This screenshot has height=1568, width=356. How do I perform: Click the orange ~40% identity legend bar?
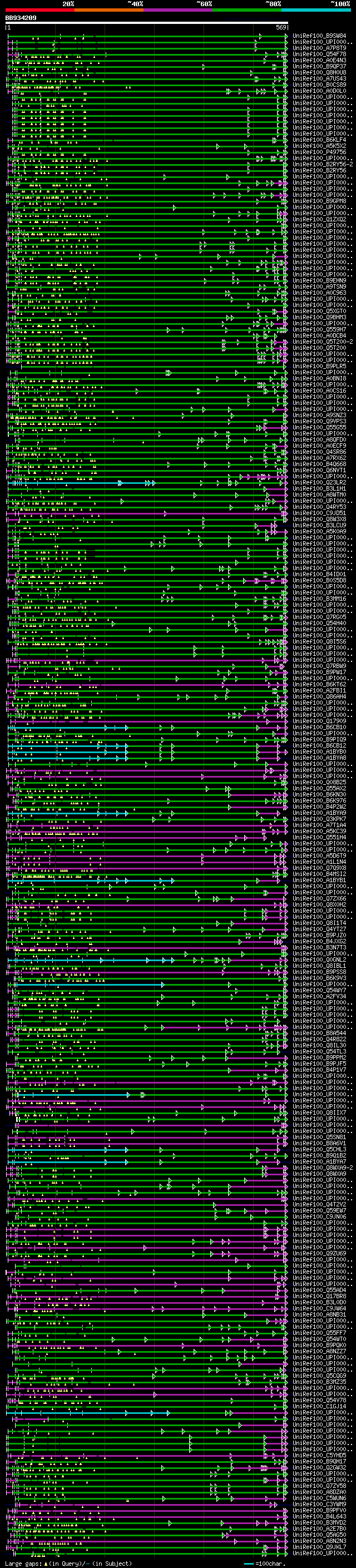tap(109, 10)
